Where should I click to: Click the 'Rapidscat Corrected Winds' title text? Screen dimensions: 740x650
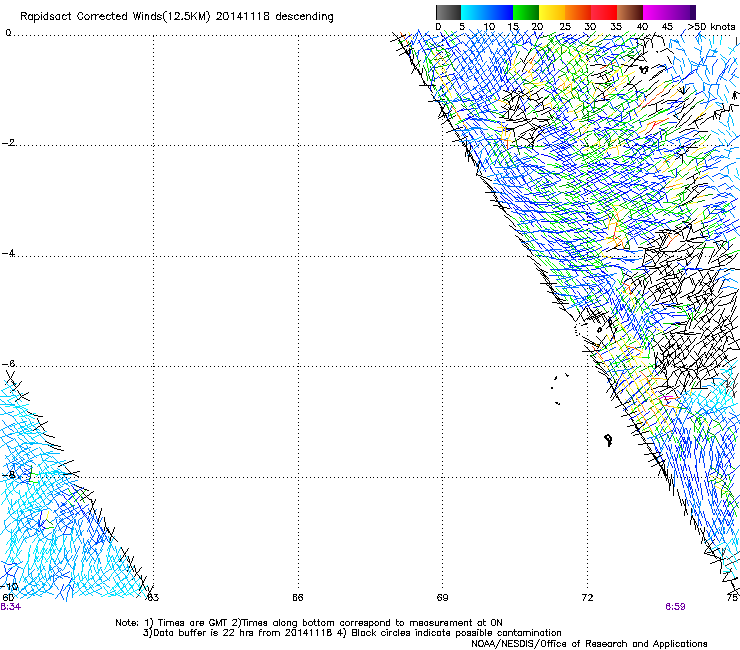90,17
